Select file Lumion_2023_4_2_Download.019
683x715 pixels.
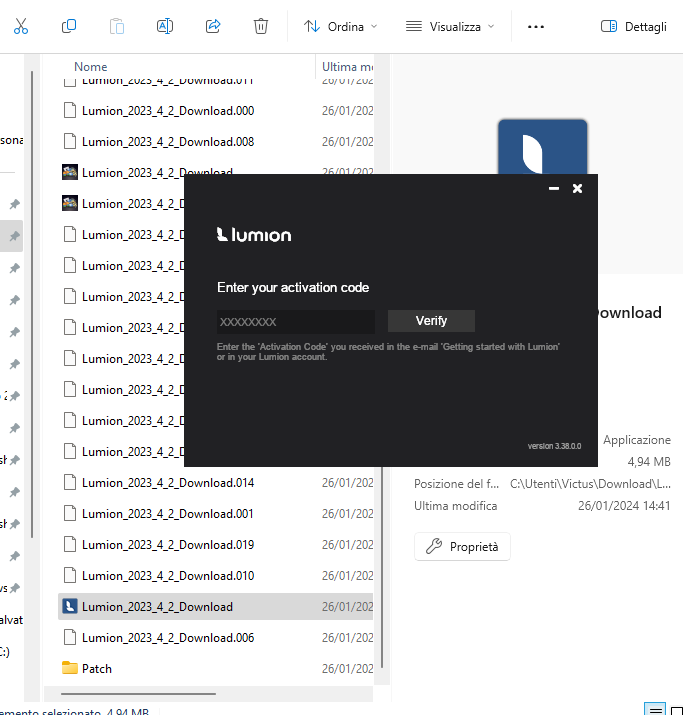pos(168,545)
